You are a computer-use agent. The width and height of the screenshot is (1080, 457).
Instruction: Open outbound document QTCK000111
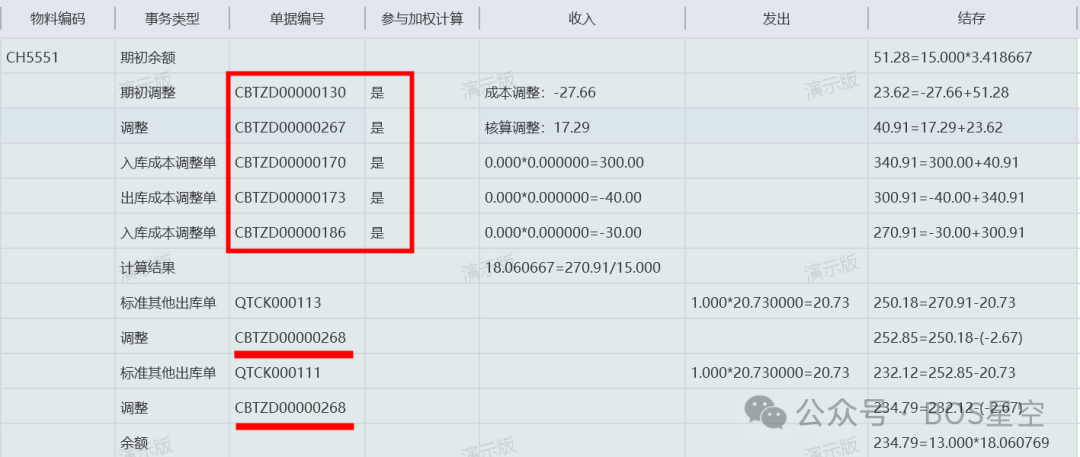(278, 373)
